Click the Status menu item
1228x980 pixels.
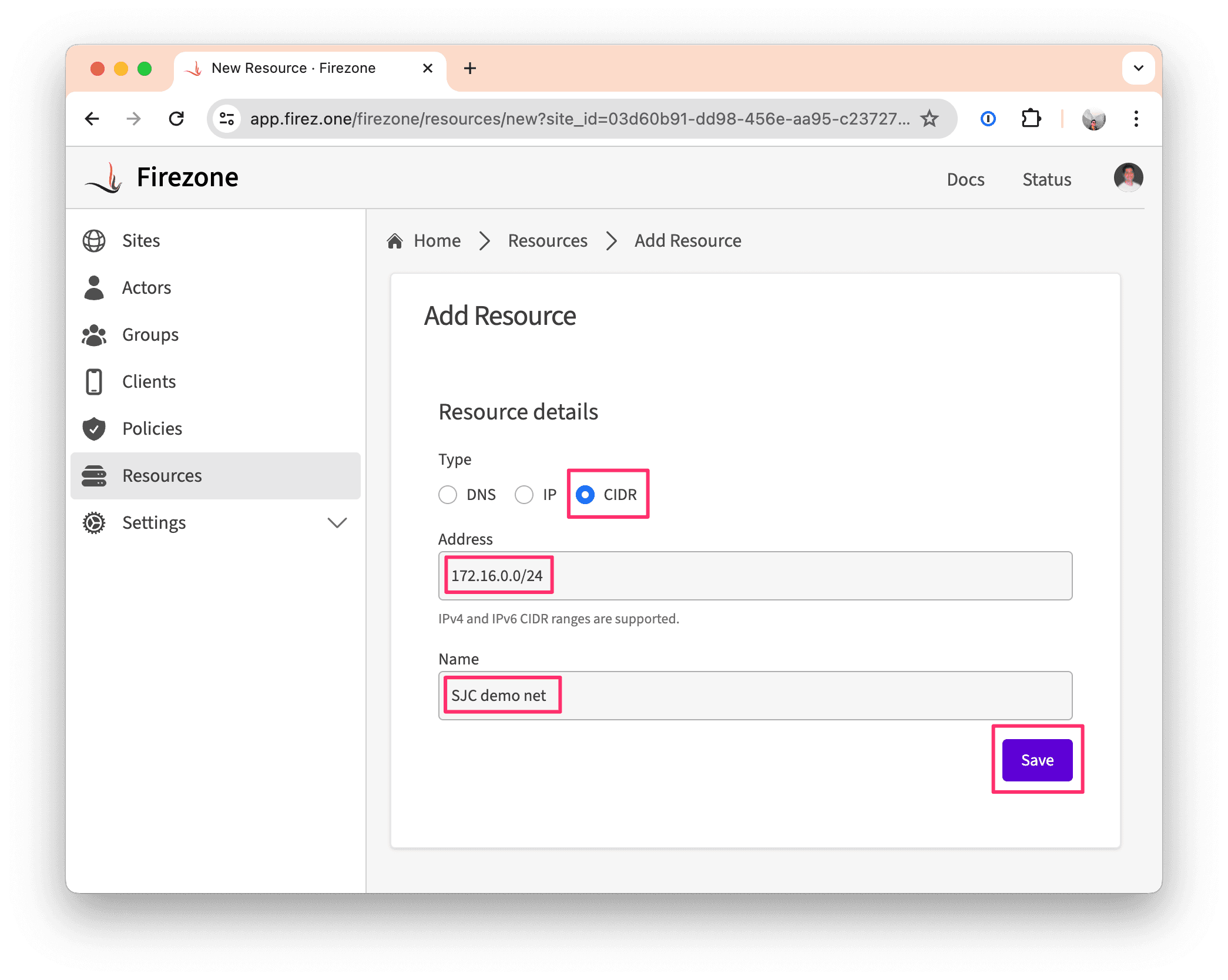click(x=1047, y=180)
